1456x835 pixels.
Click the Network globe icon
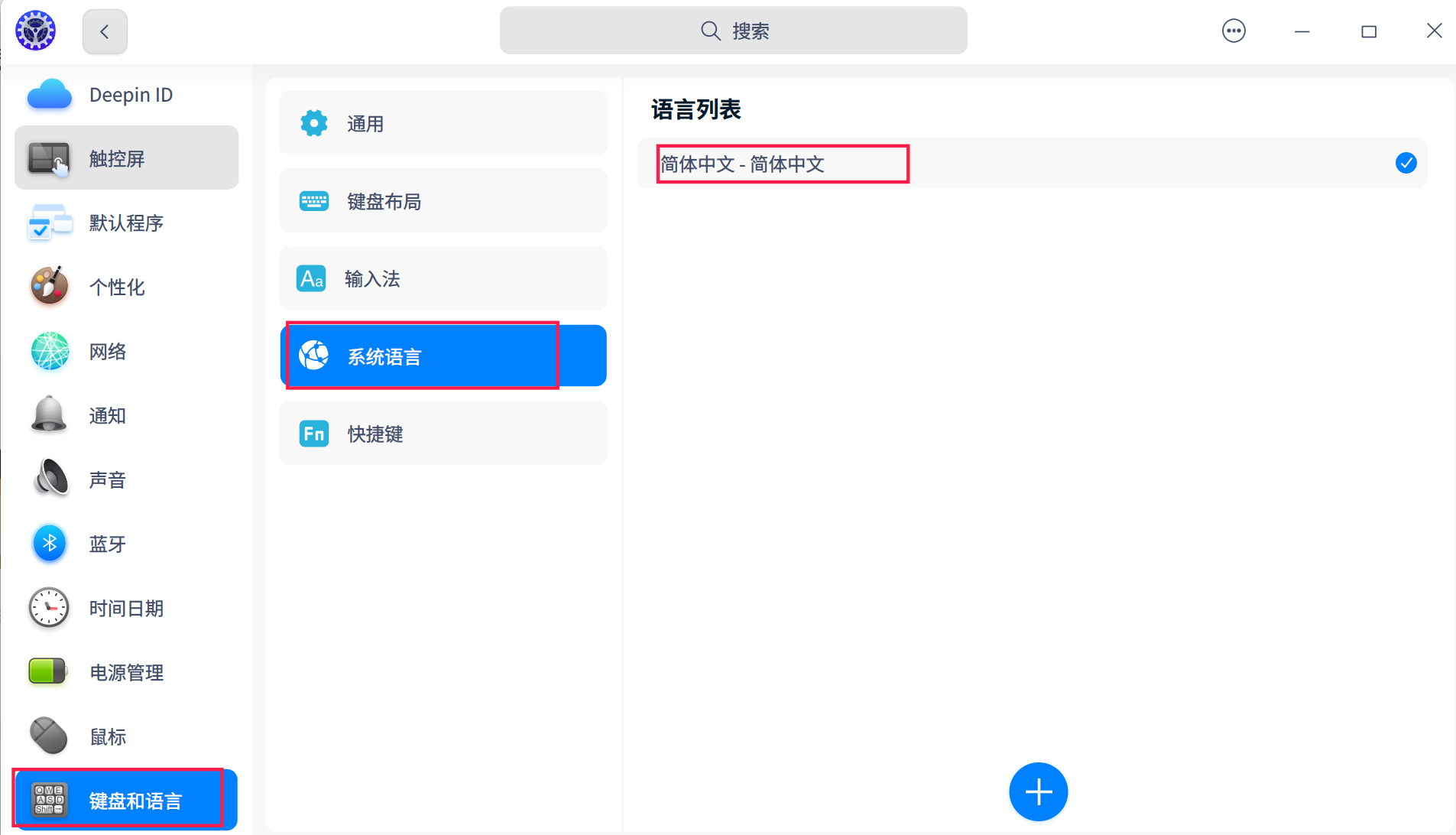pyautogui.click(x=50, y=351)
